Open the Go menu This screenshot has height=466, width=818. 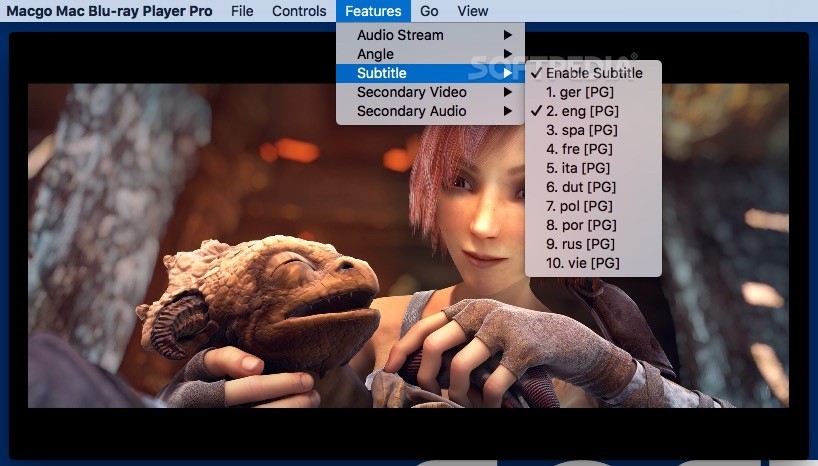click(429, 11)
